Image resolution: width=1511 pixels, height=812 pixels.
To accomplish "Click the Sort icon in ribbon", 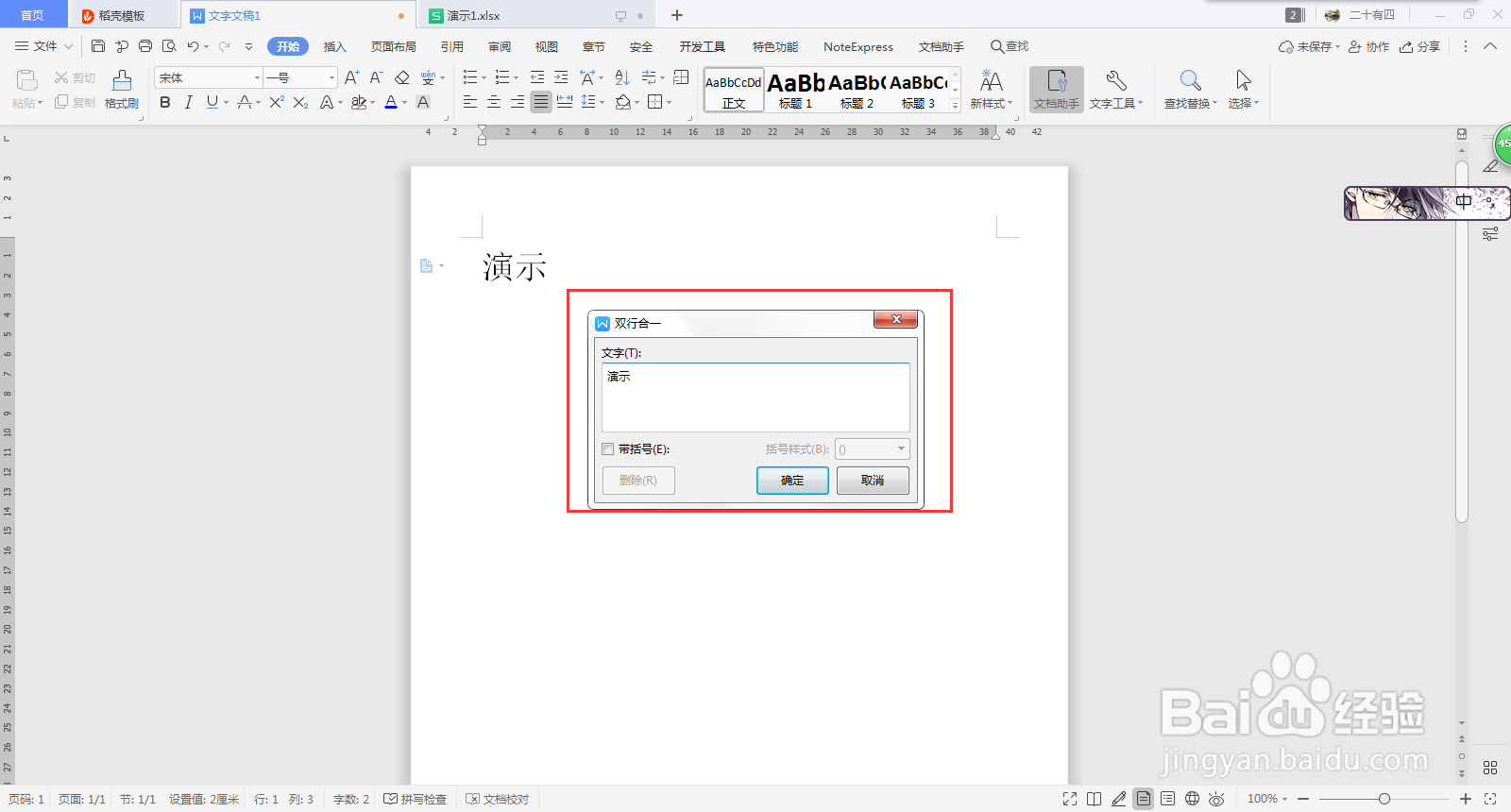I will pyautogui.click(x=622, y=77).
